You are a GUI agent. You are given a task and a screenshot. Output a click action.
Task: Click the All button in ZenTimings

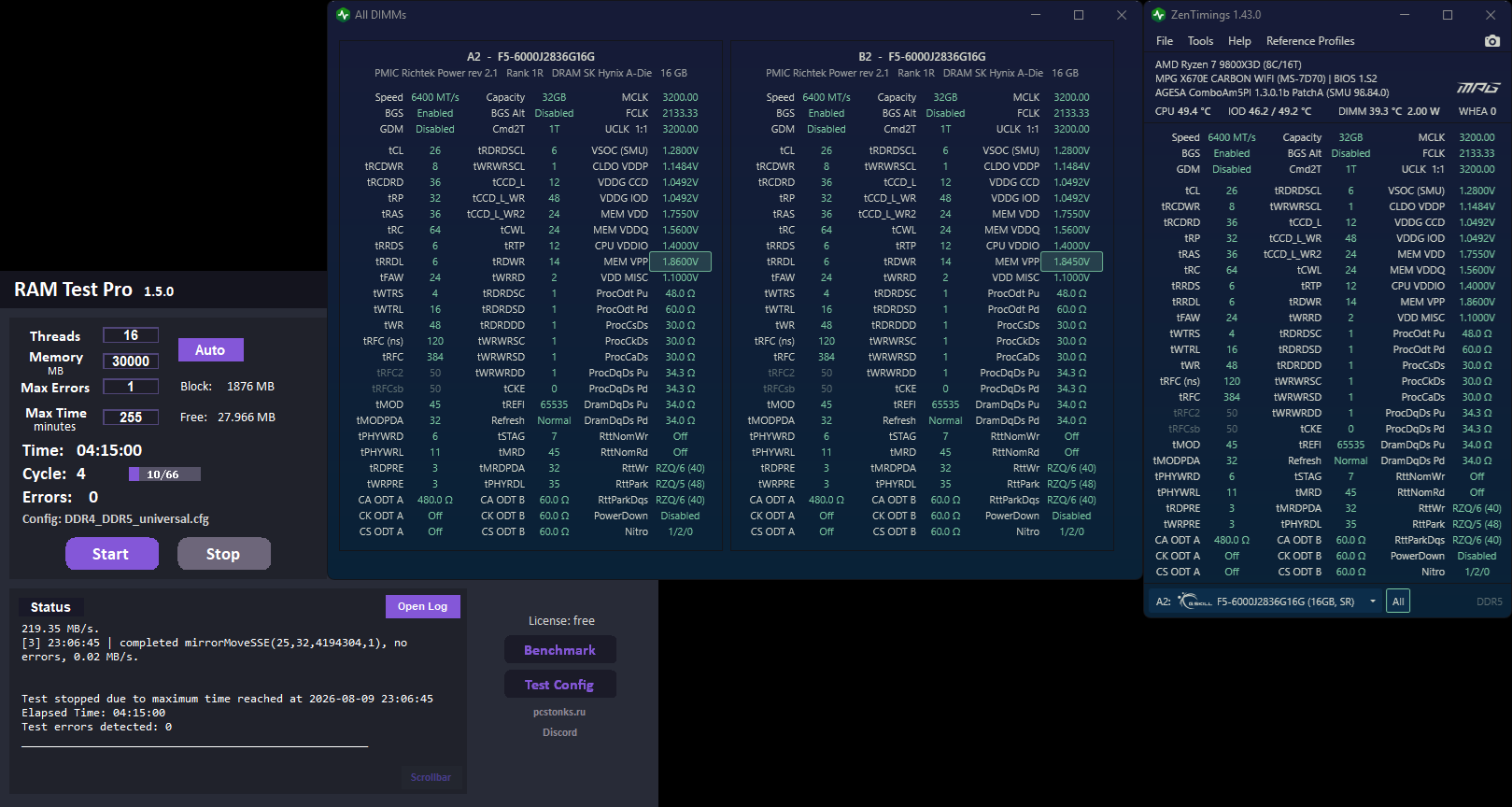point(1398,602)
